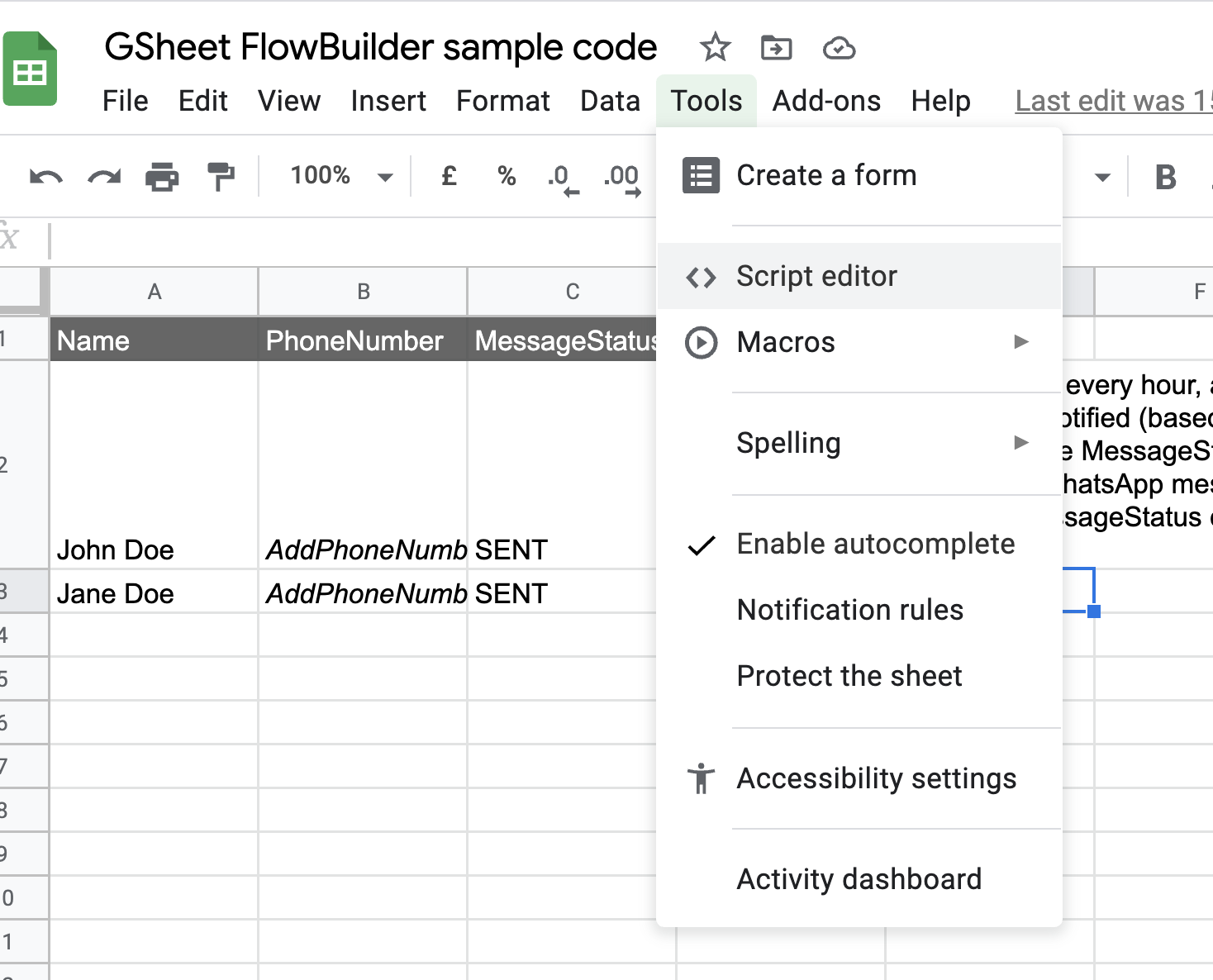
Task: Click the Last edit history link
Action: [x=1112, y=101]
